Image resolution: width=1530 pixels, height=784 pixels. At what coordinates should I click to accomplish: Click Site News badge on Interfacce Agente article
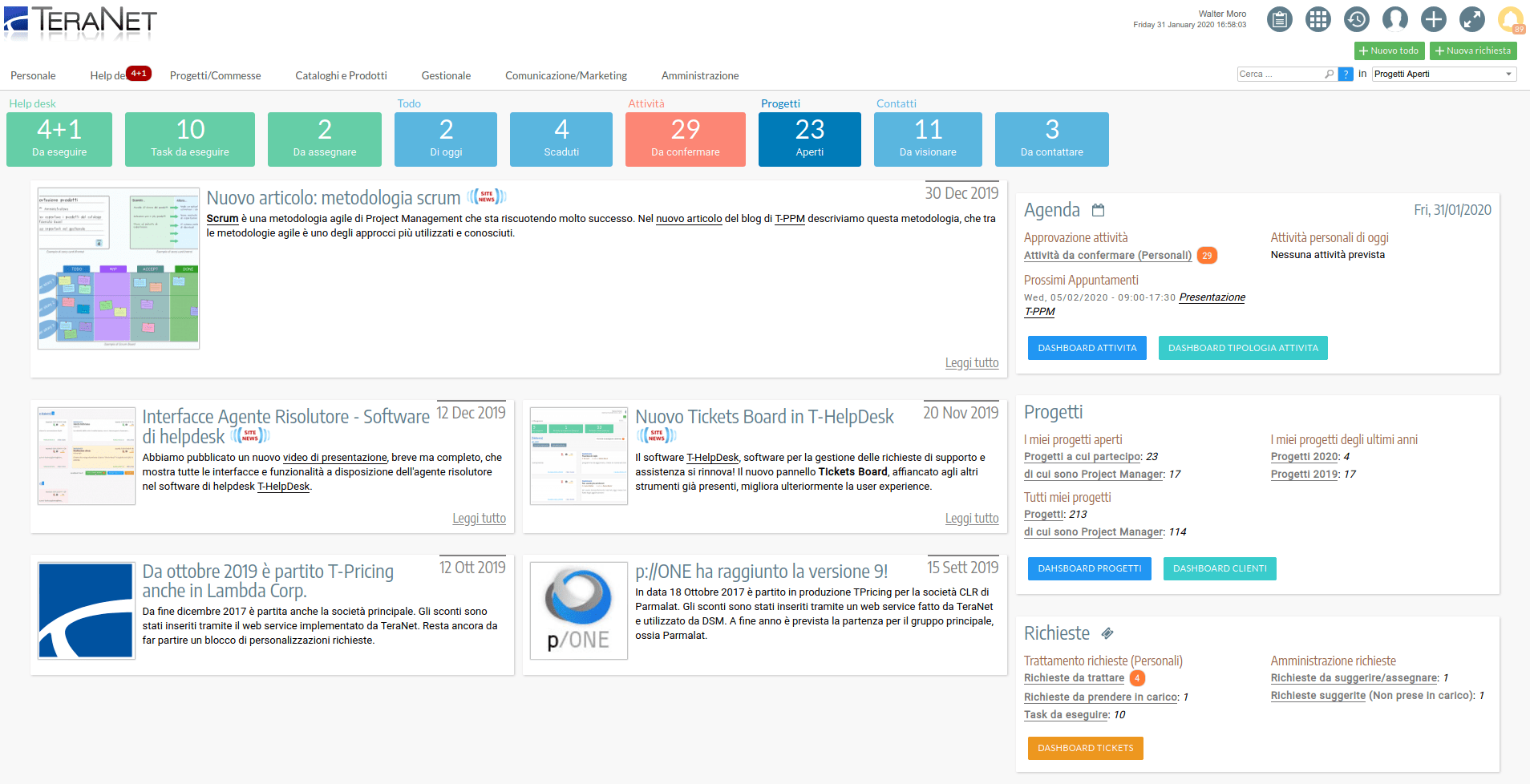pyautogui.click(x=250, y=436)
